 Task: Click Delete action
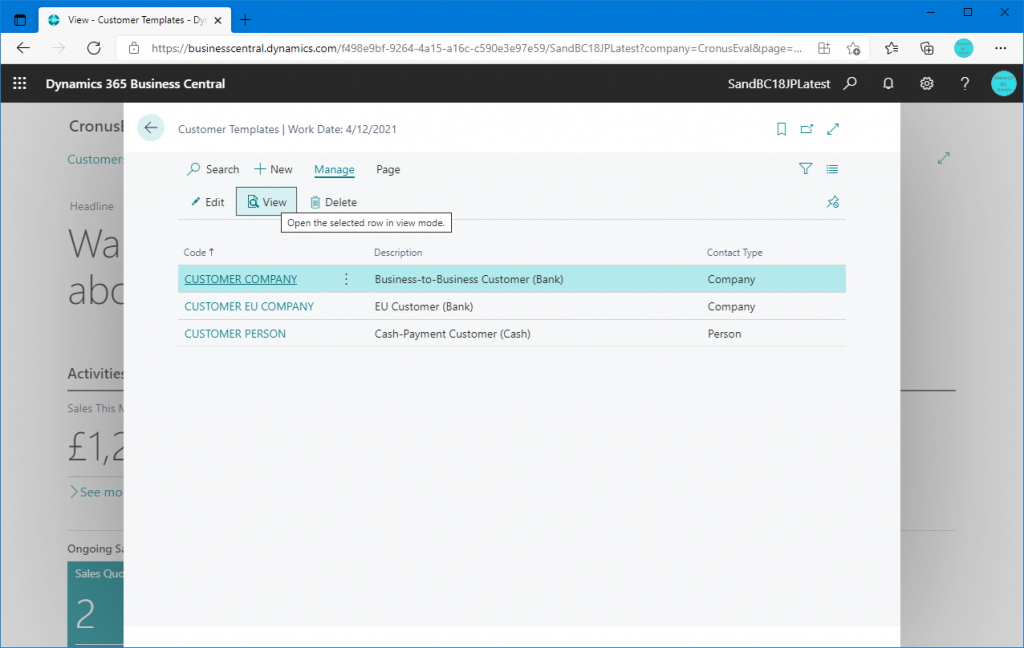tap(334, 202)
